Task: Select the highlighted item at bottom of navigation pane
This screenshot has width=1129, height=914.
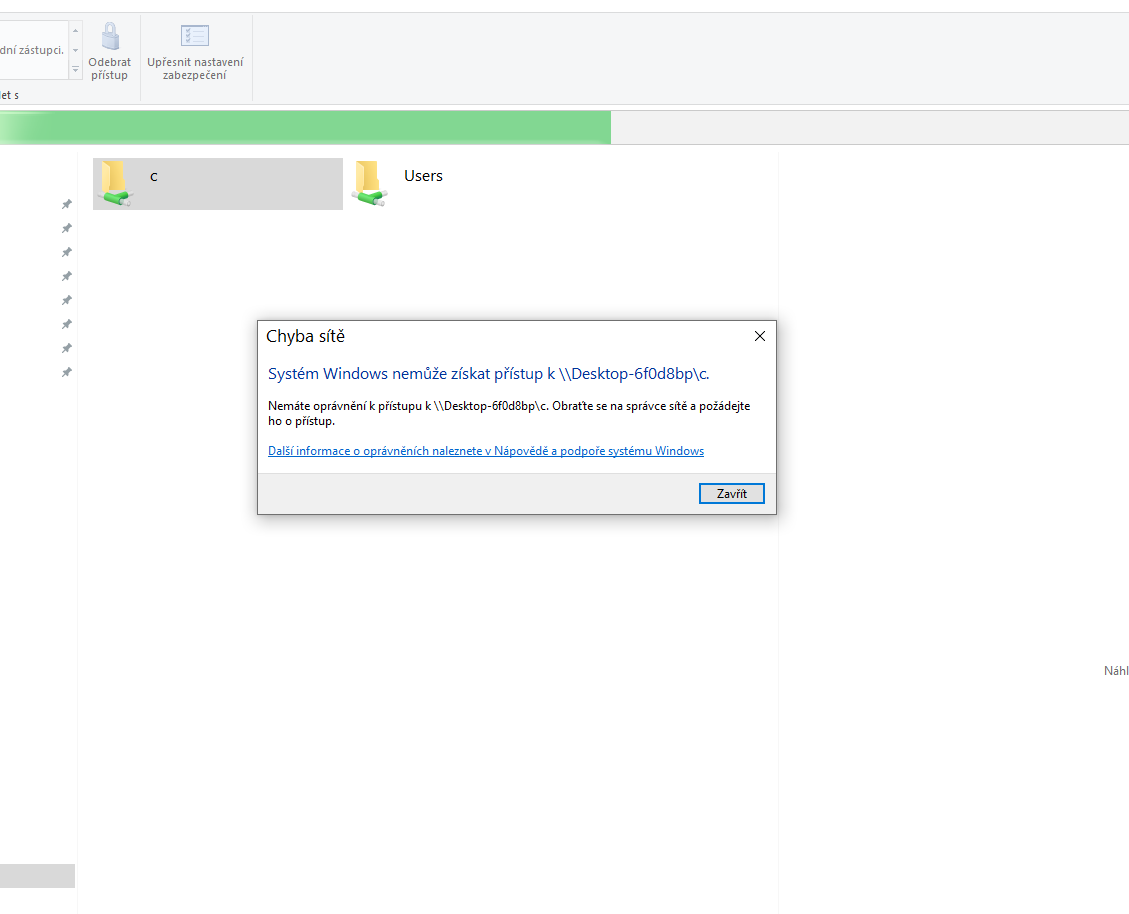Action: tap(37, 876)
